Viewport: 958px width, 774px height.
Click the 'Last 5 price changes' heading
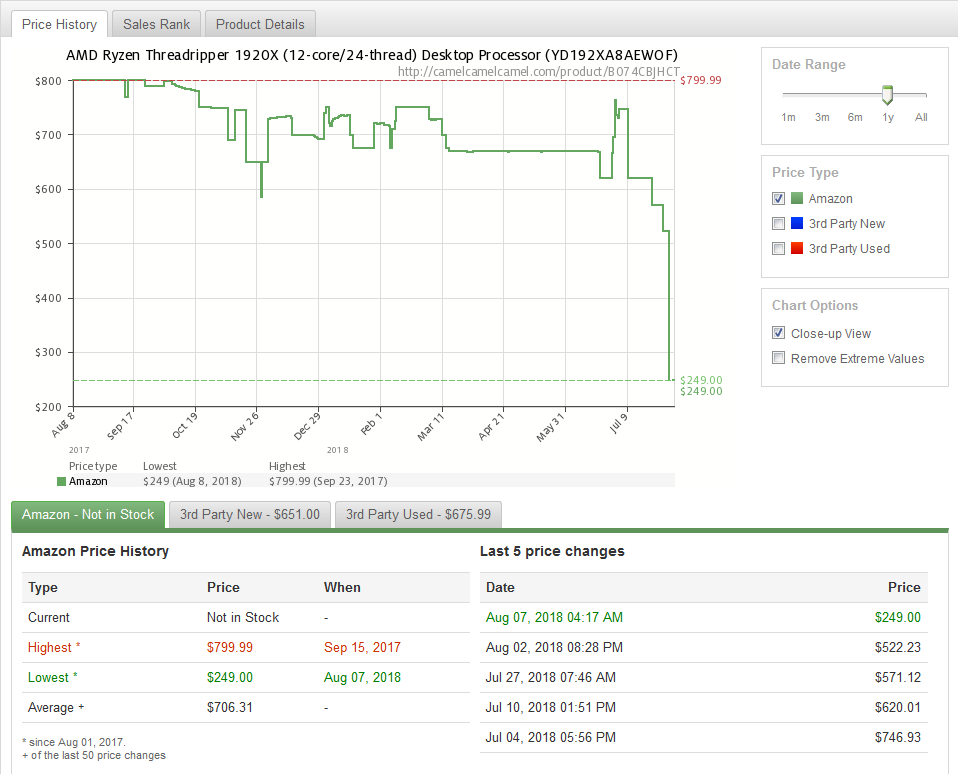[552, 551]
